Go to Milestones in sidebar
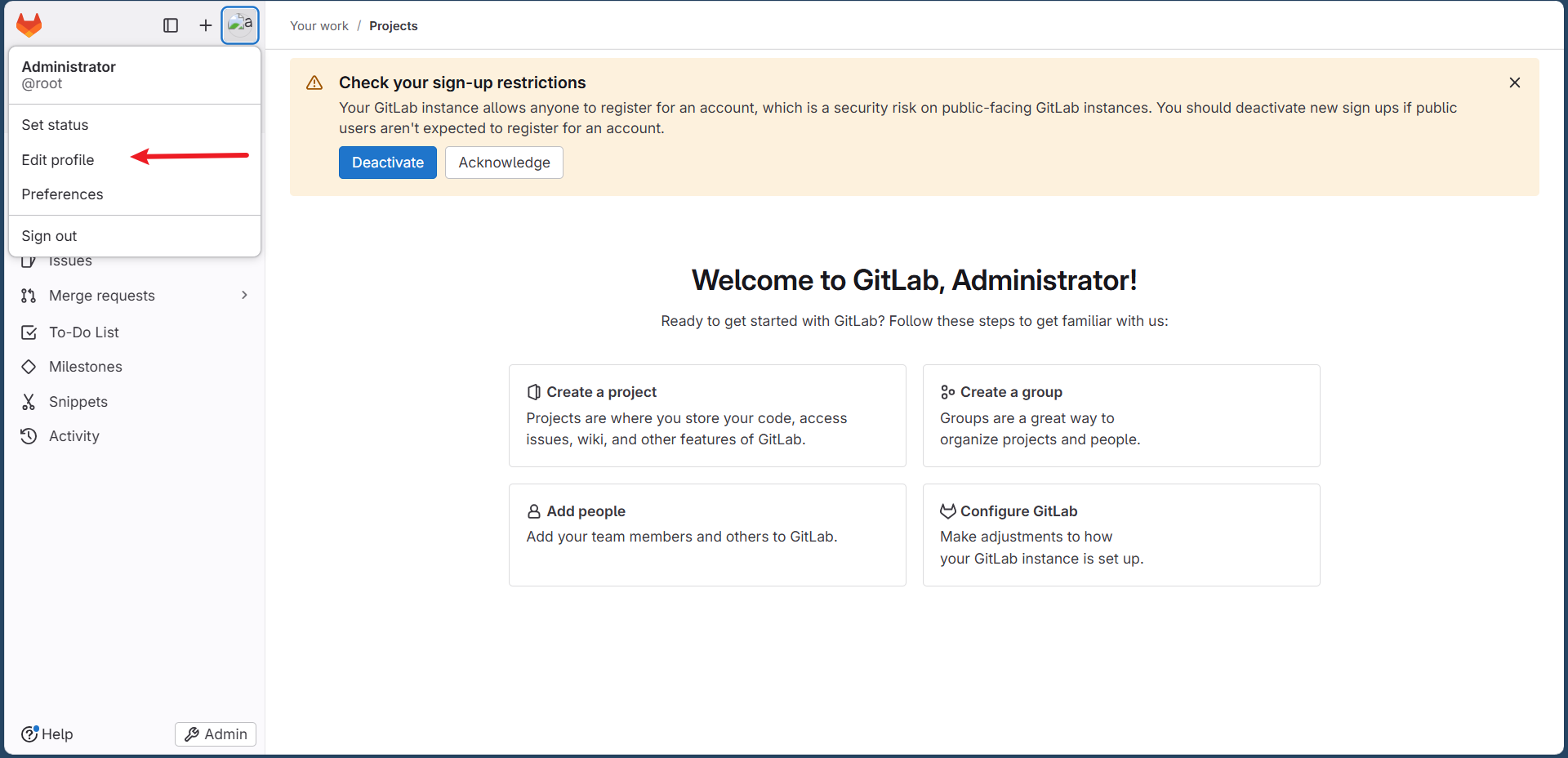1568x758 pixels. 135,367
